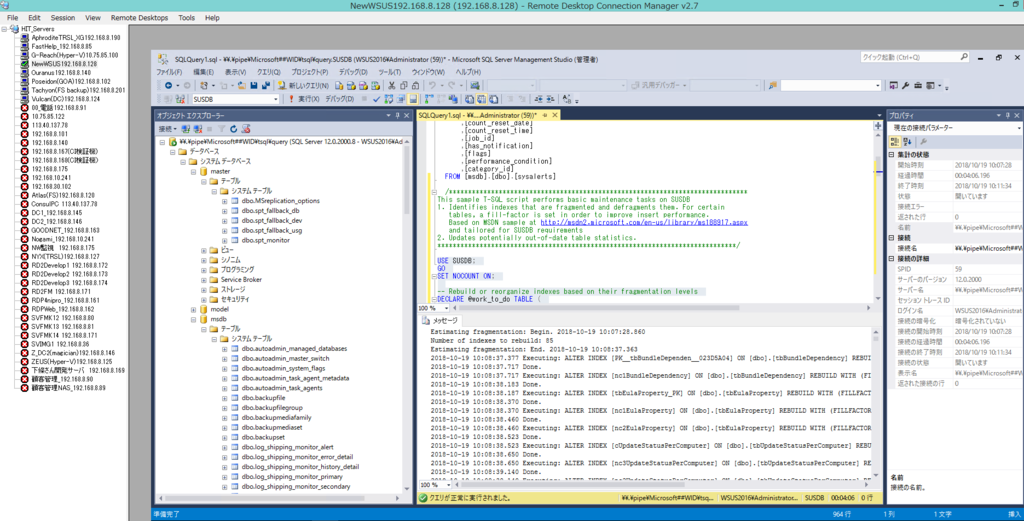Screen dimensions: 1024x521
Task: Click the Paste icon in toolbar
Action: click(x=415, y=86)
